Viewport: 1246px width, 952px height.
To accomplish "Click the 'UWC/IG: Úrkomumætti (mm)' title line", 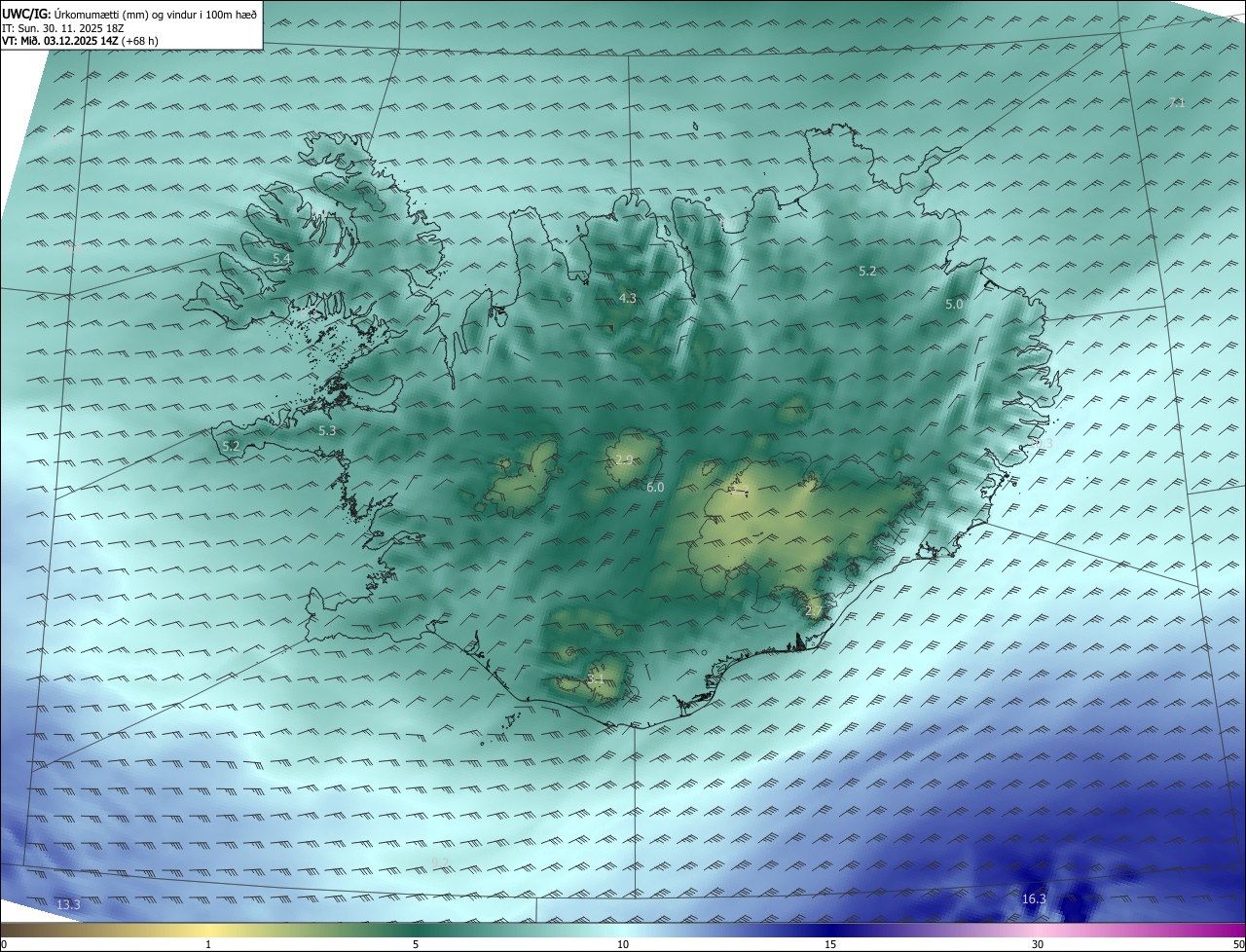I will 129,14.
